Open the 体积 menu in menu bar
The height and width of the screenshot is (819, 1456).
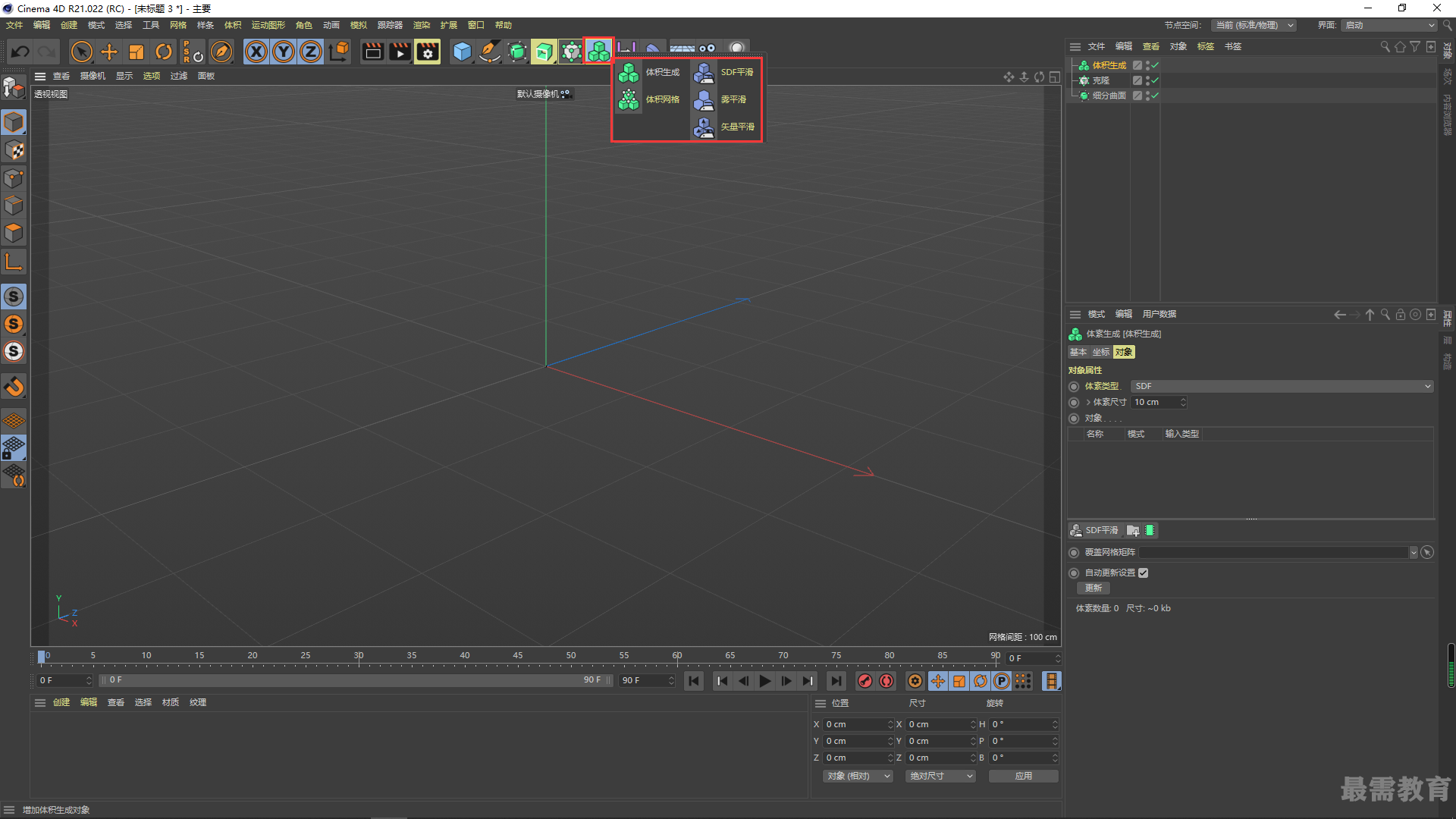click(233, 25)
